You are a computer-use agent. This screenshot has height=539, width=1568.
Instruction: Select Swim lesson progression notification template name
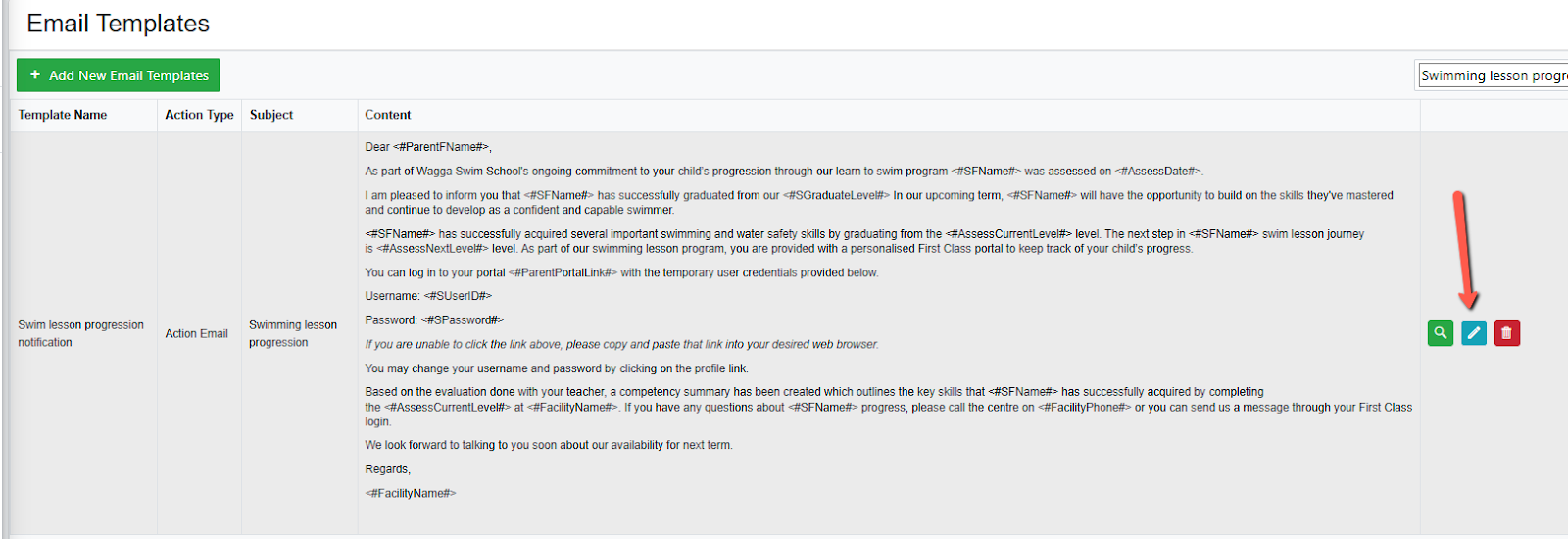point(80,333)
